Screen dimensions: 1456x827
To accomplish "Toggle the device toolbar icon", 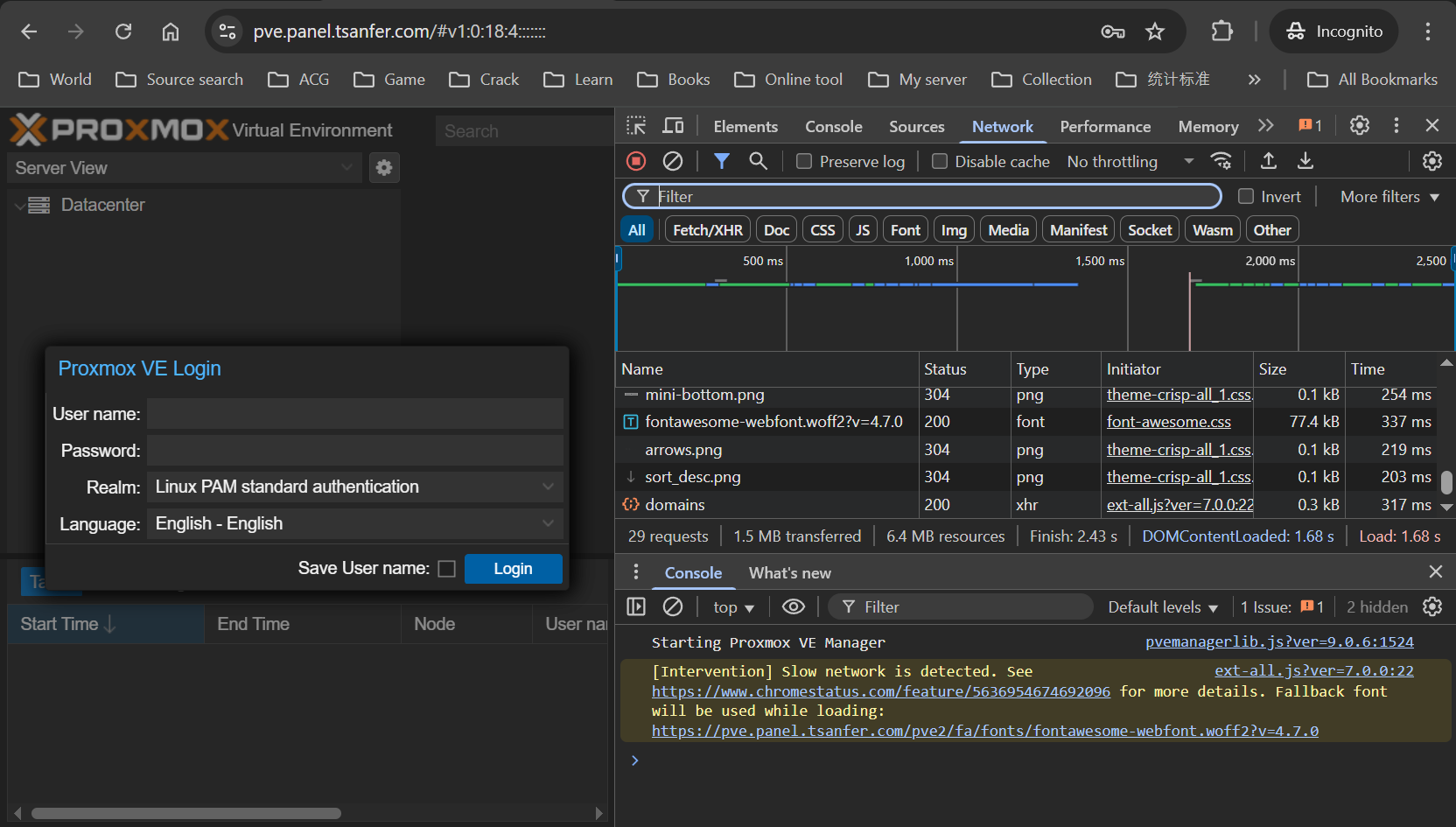I will click(673, 126).
